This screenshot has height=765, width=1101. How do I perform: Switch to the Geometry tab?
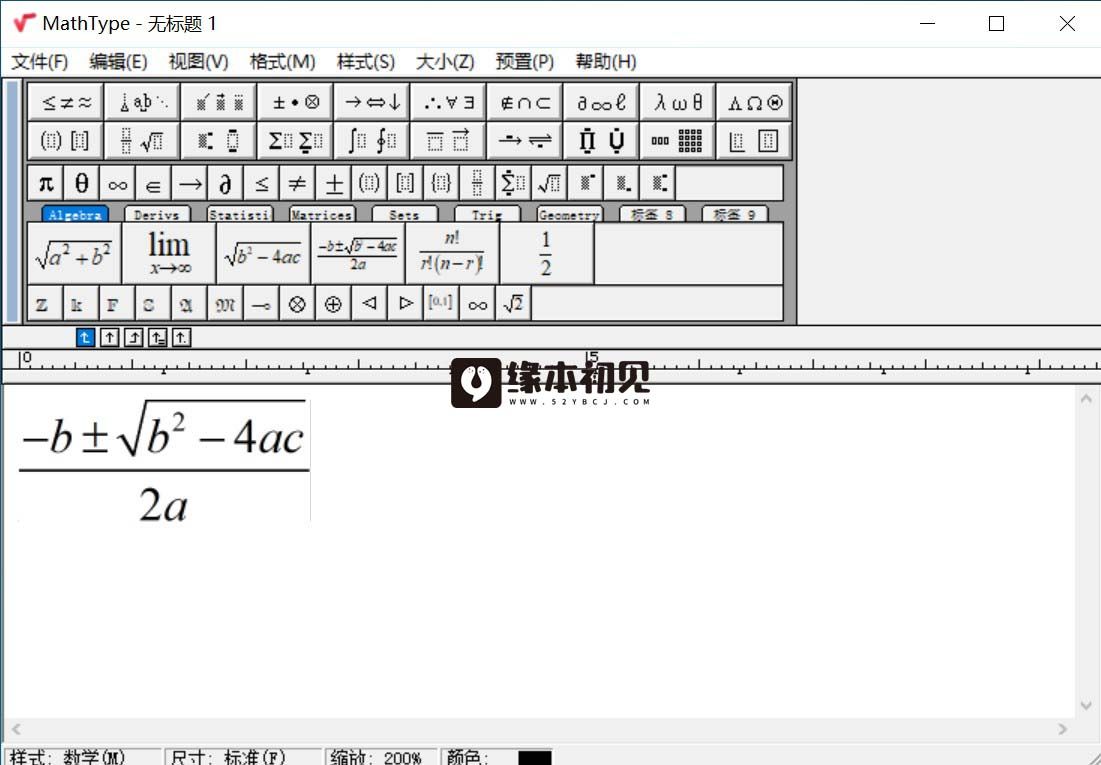click(x=569, y=214)
